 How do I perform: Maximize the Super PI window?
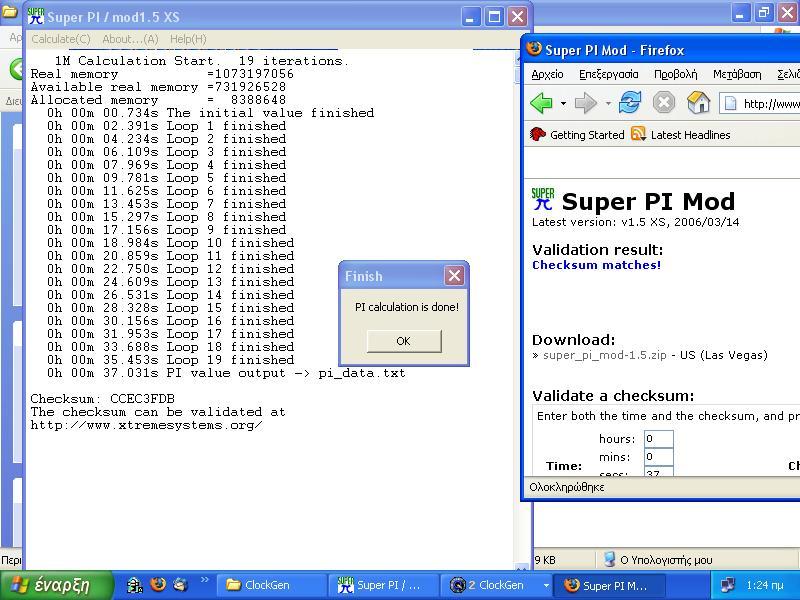pyautogui.click(x=494, y=17)
